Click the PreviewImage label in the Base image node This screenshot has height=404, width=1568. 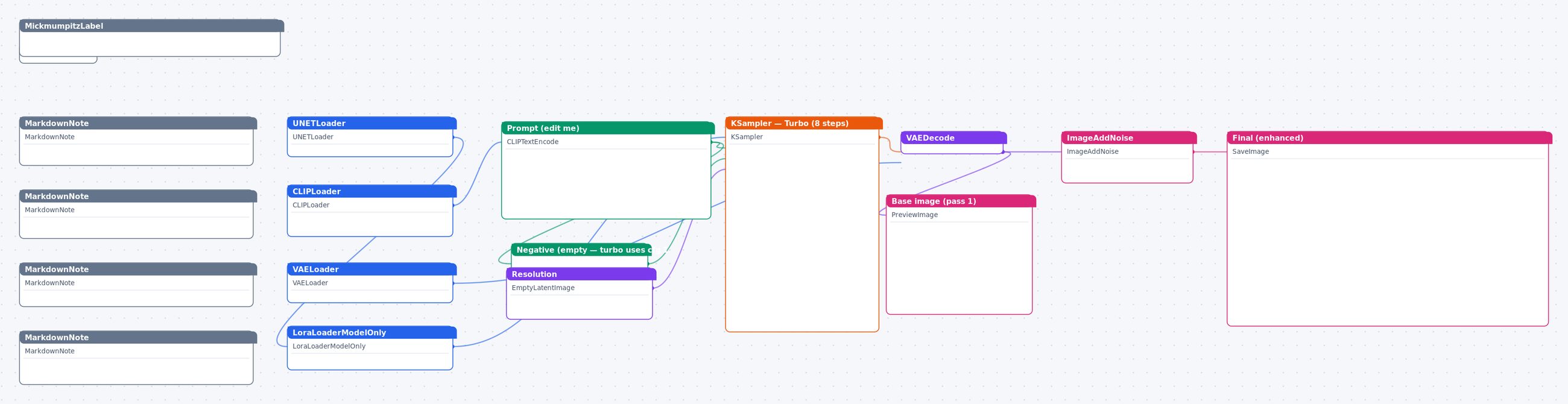tap(915, 215)
